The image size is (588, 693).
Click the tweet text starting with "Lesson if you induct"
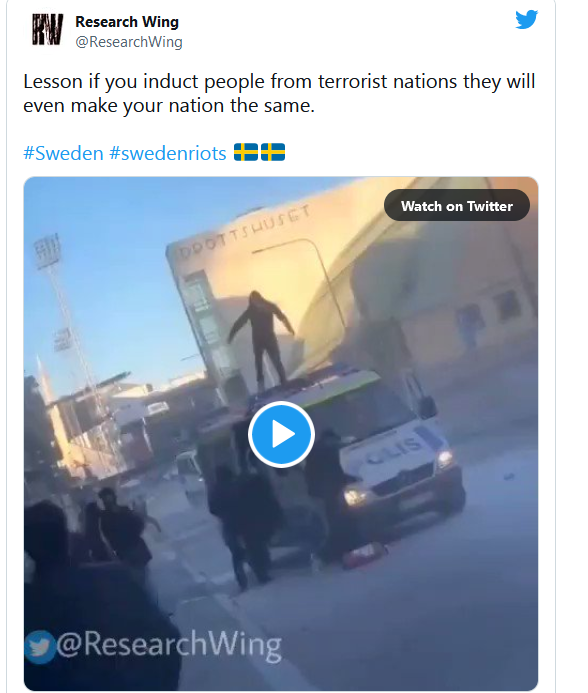(279, 82)
